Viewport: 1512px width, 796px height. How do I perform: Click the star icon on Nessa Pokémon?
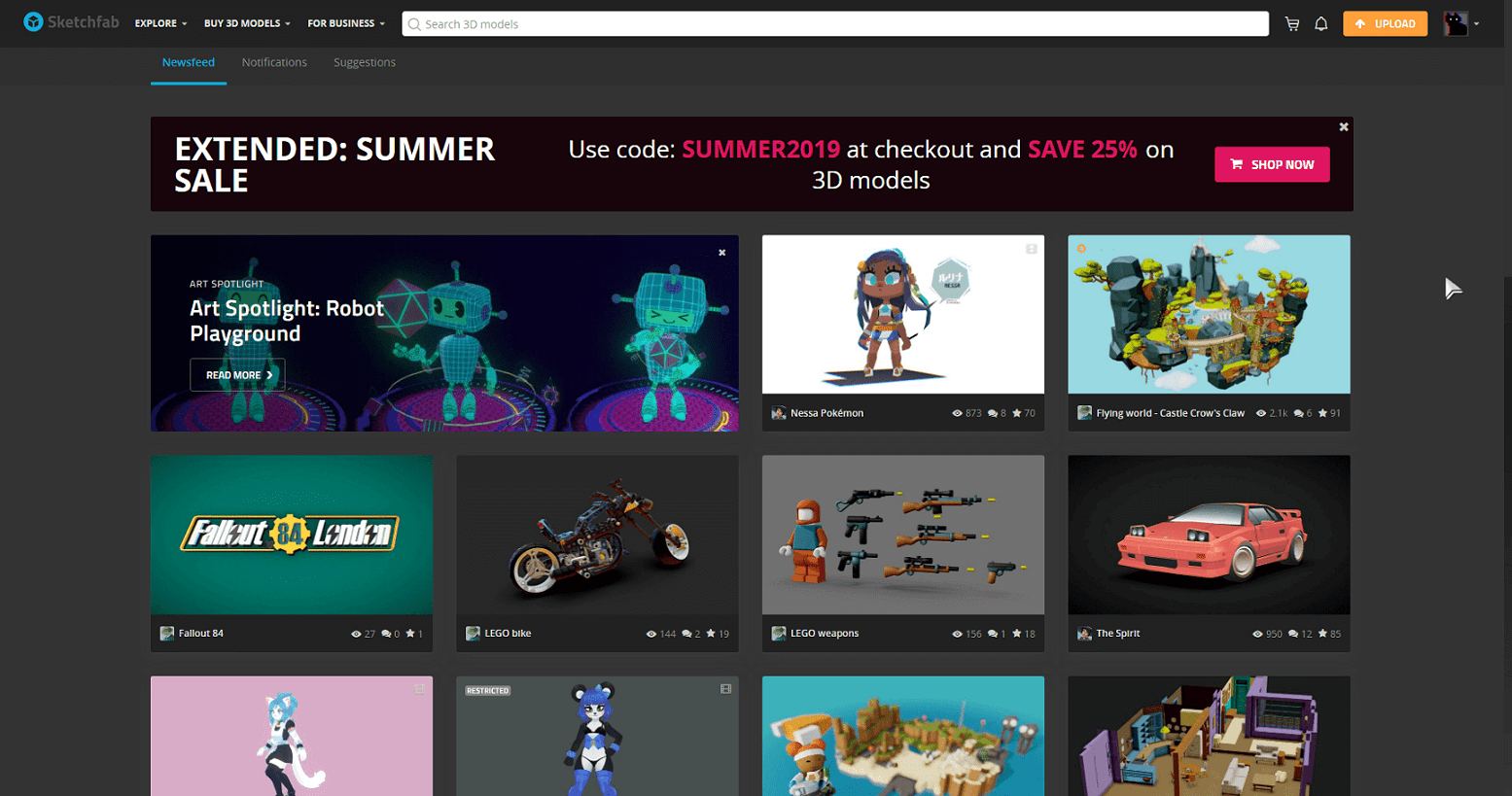tap(1017, 413)
